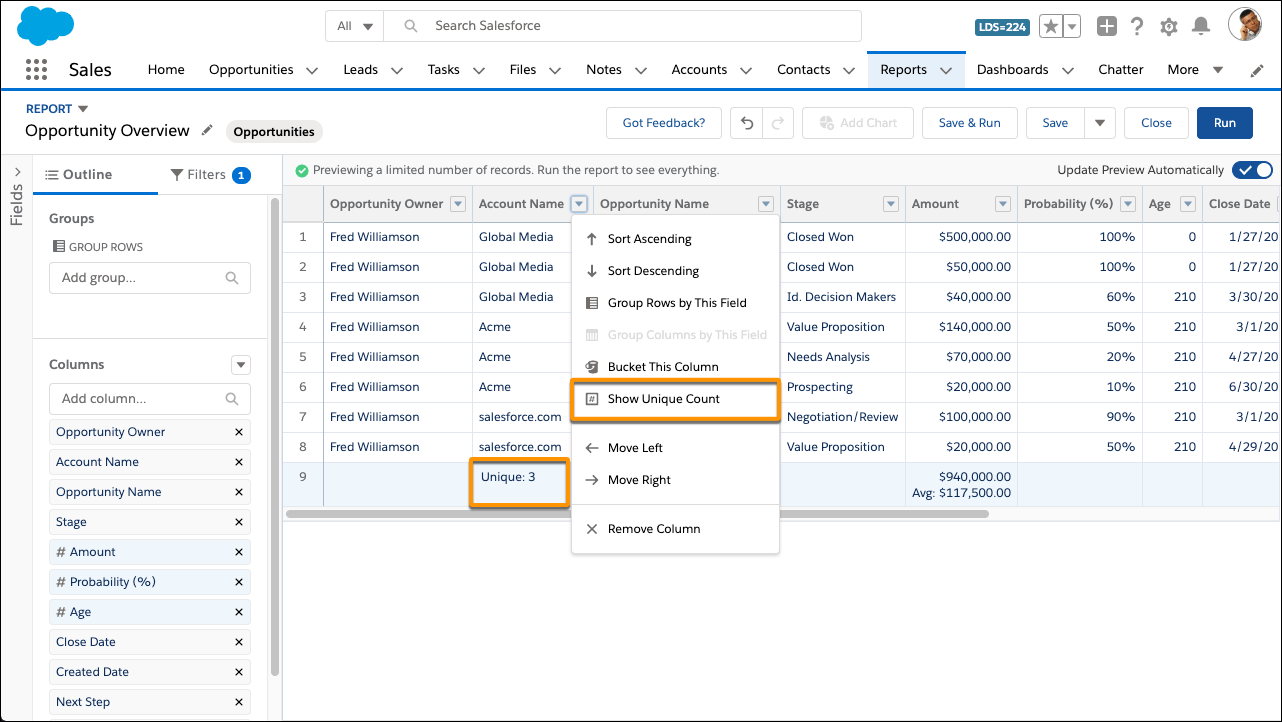Click the search magnifying glass icon
This screenshot has width=1282, height=722.
tap(410, 25)
